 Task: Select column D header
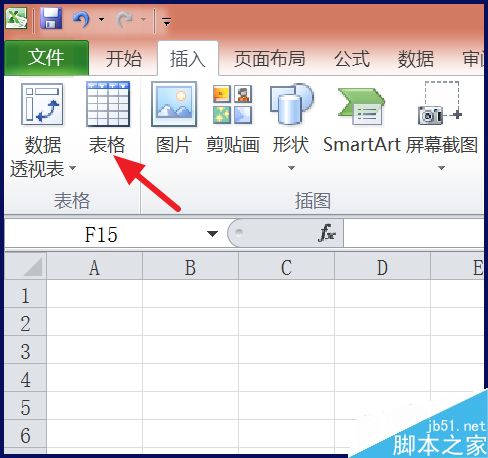point(382,267)
